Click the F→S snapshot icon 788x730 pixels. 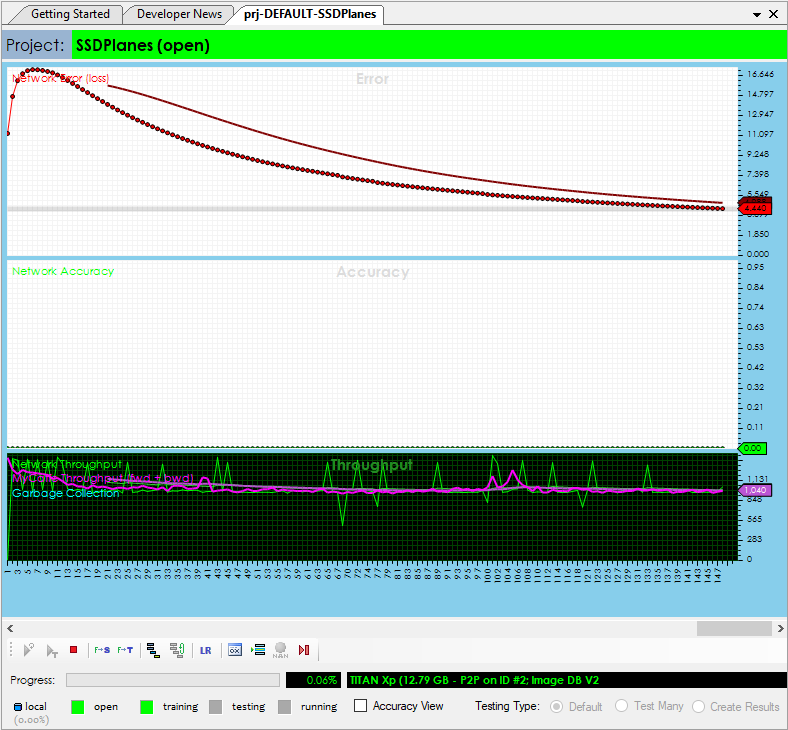[x=102, y=650]
